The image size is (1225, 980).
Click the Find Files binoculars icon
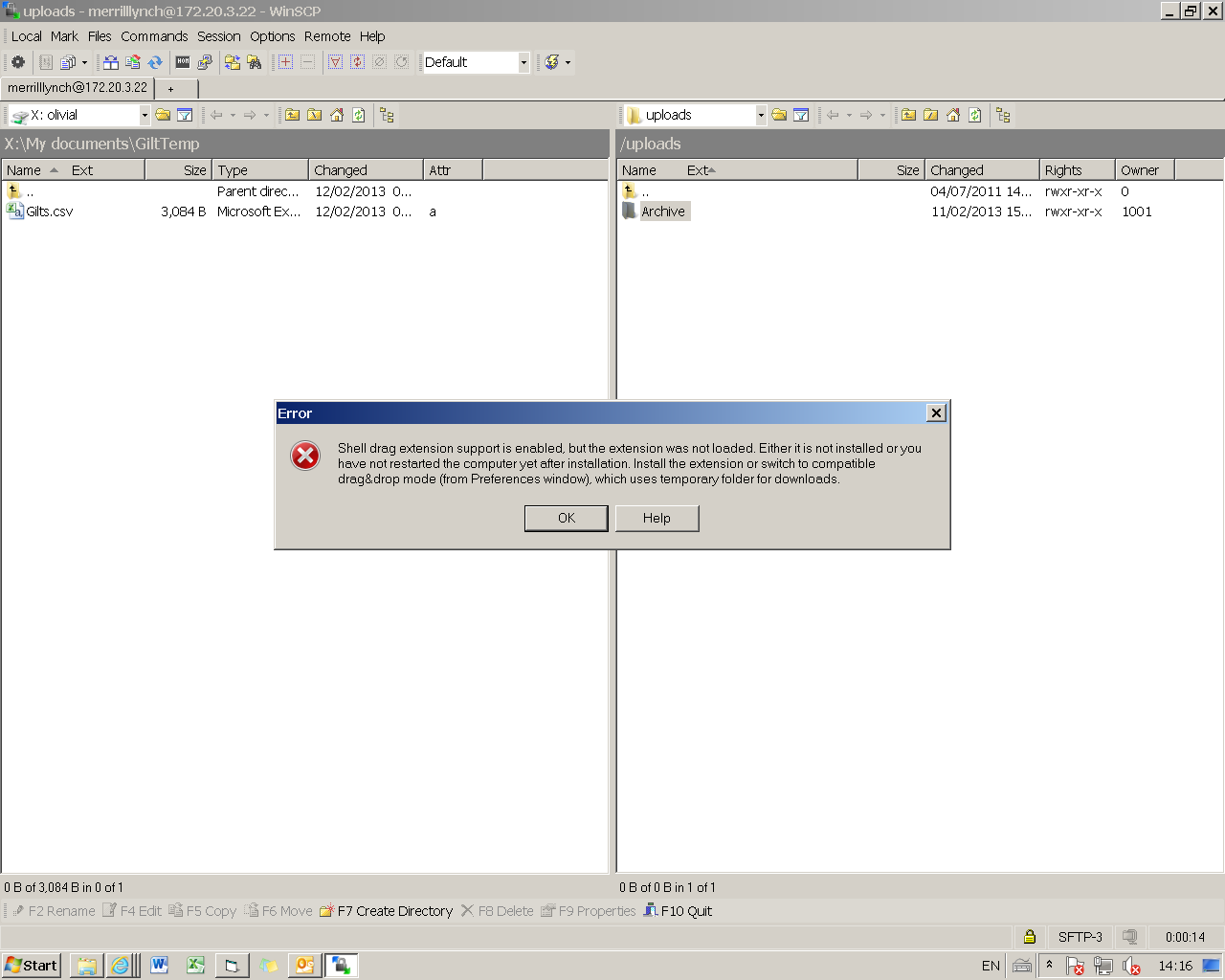[255, 62]
